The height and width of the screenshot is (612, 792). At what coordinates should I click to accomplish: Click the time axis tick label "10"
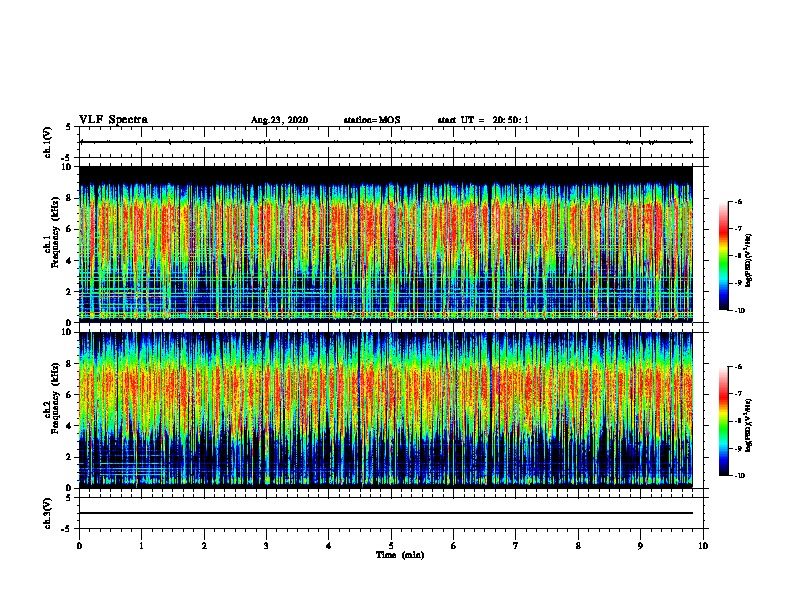click(x=703, y=546)
